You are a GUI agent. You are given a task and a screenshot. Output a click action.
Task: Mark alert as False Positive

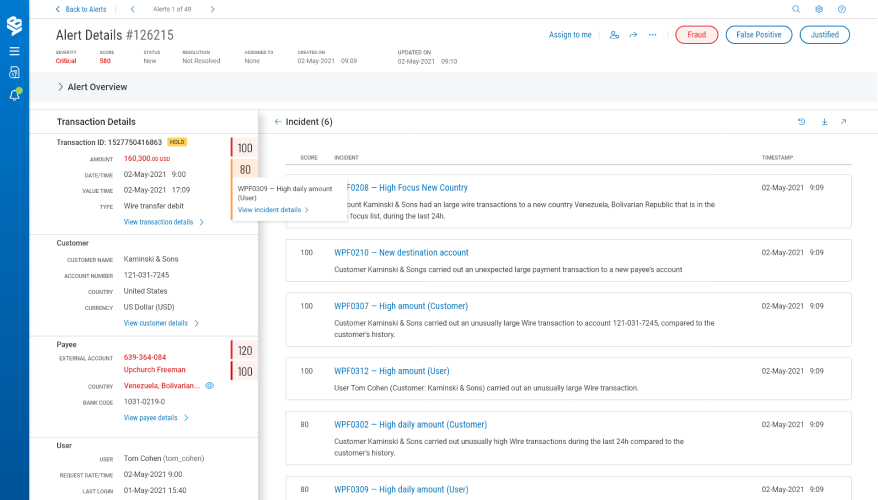pyautogui.click(x=758, y=35)
